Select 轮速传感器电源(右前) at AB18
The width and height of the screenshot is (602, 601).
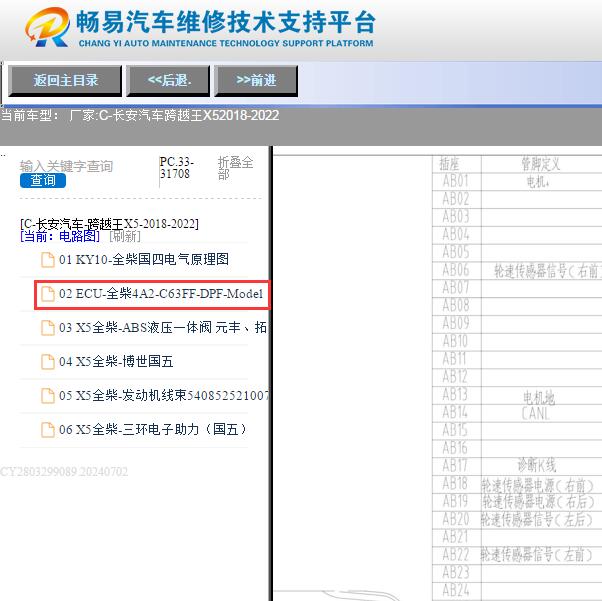coord(541,485)
